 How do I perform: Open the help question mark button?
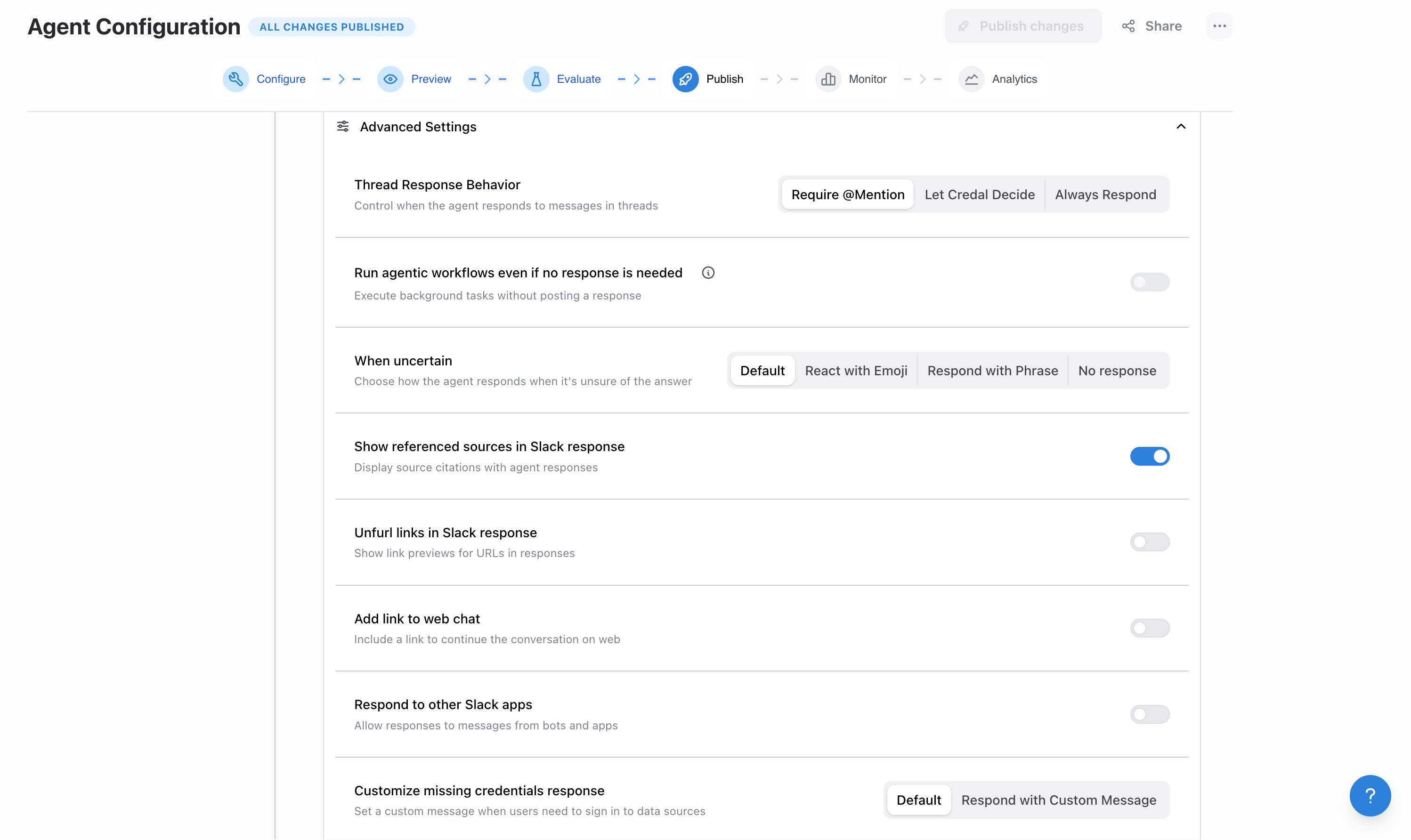coord(1370,795)
